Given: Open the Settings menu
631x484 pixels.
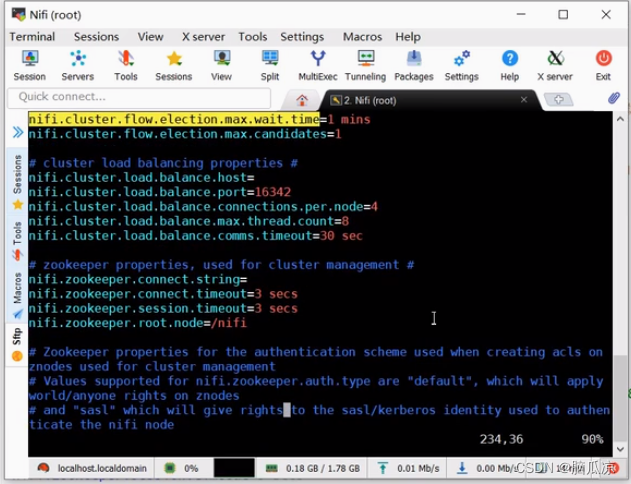Looking at the screenshot, I should coord(302,37).
